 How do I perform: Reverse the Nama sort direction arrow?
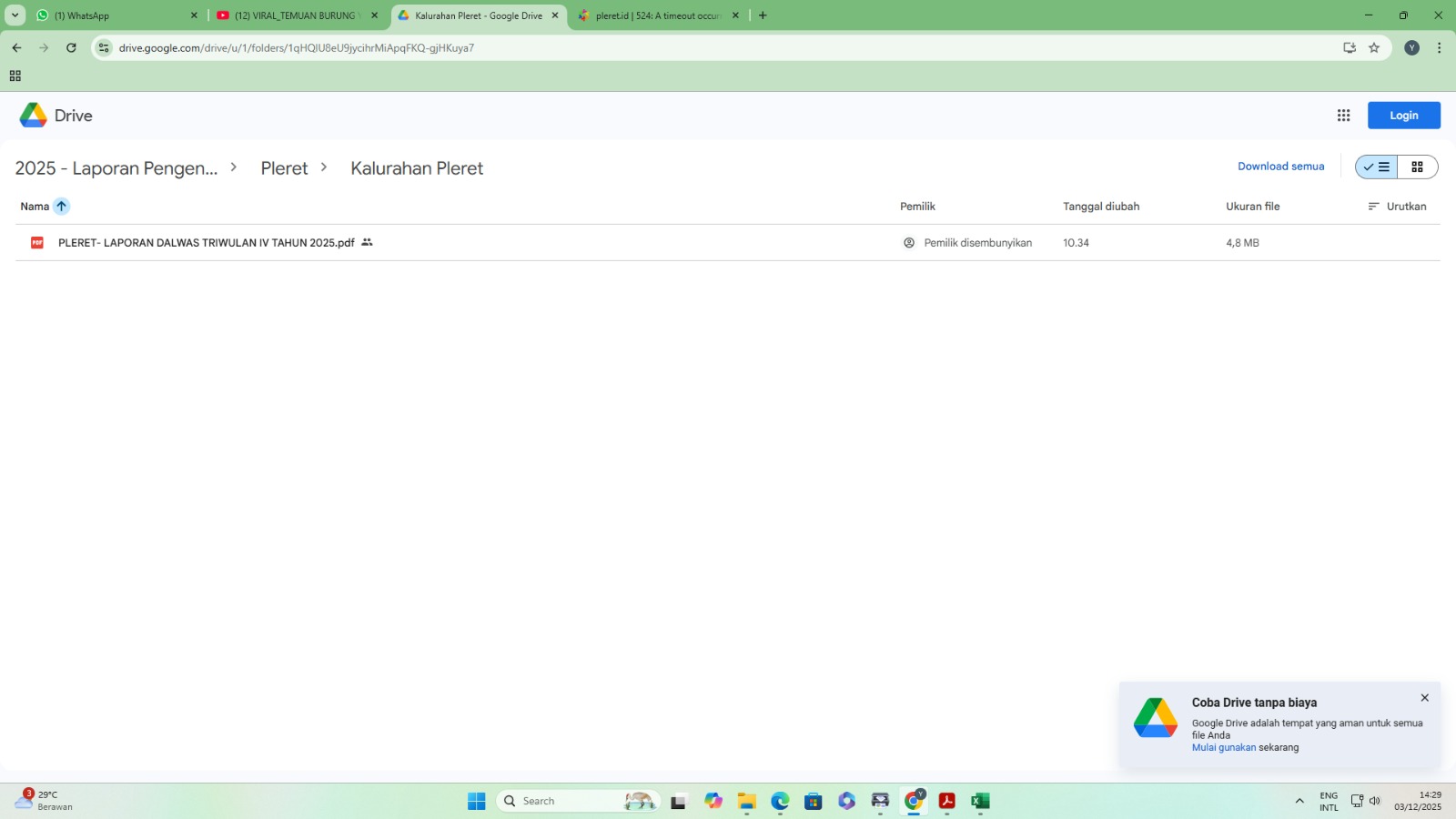61,207
